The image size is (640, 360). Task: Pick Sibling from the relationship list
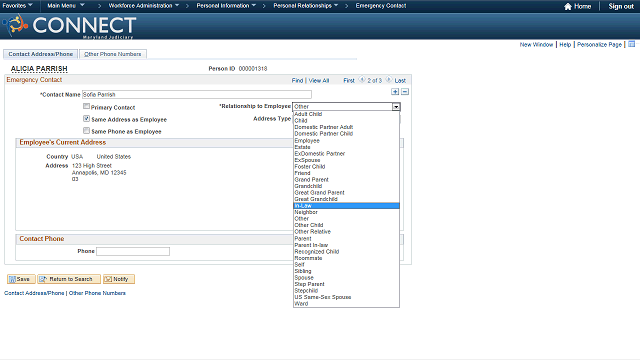[x=346, y=271]
